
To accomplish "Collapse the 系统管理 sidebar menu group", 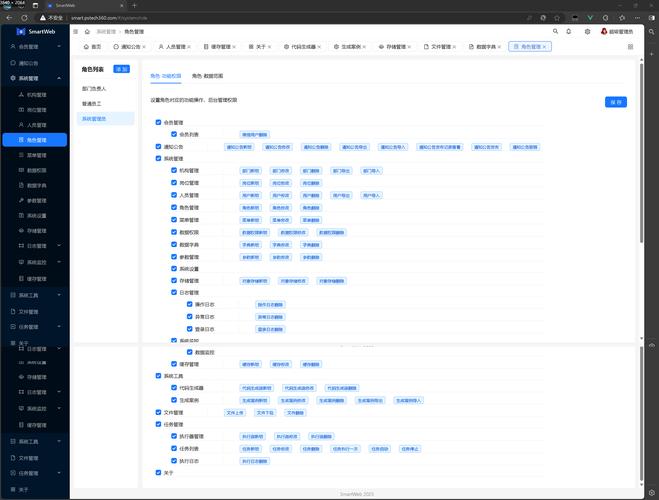I will pyautogui.click(x=59, y=78).
